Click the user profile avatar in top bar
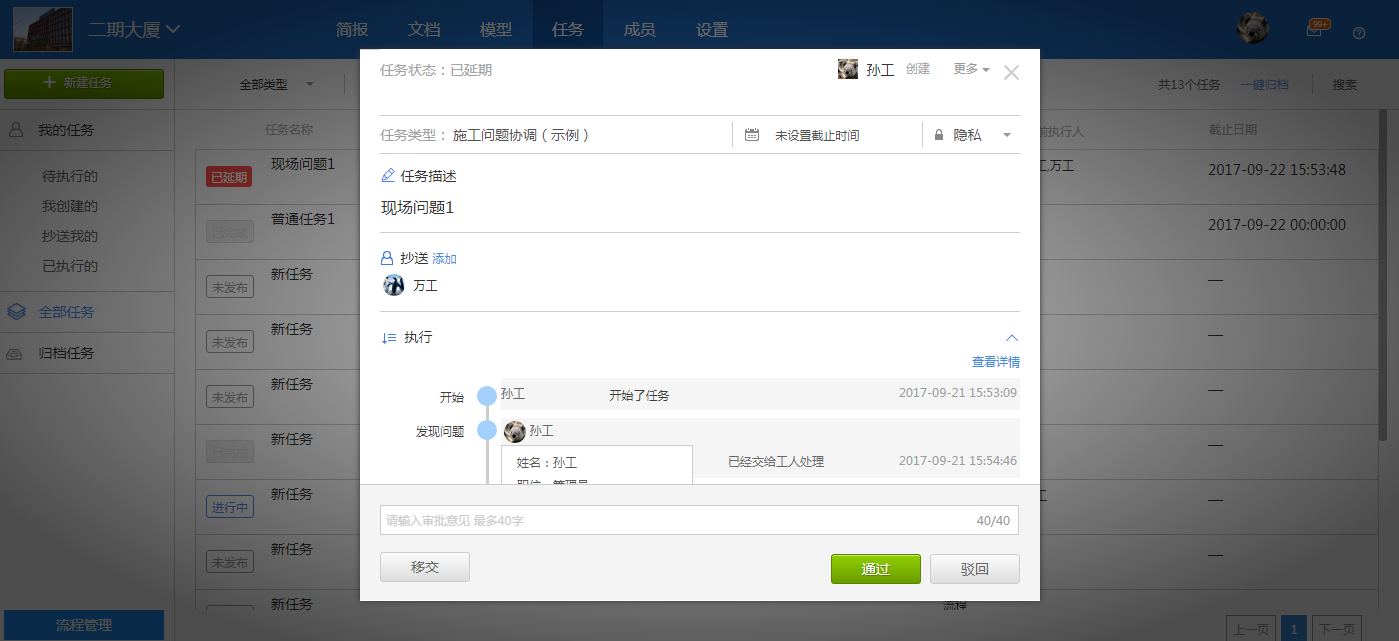The height and width of the screenshot is (641, 1399). [1252, 29]
